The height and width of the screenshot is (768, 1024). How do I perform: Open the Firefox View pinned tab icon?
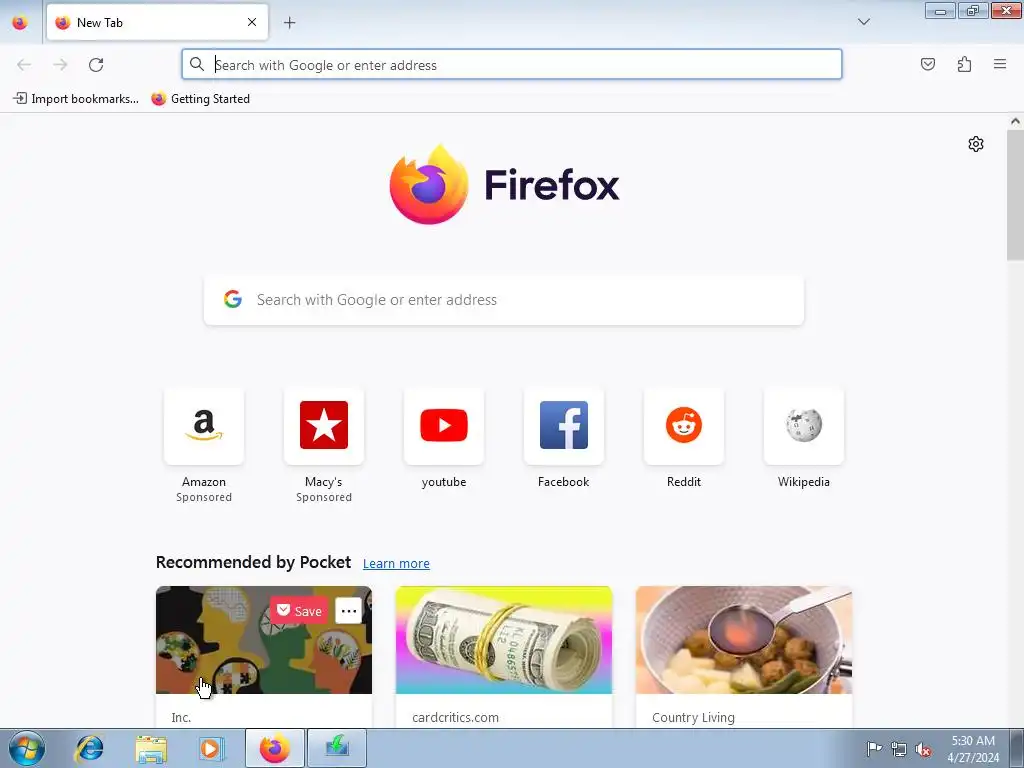20,23
